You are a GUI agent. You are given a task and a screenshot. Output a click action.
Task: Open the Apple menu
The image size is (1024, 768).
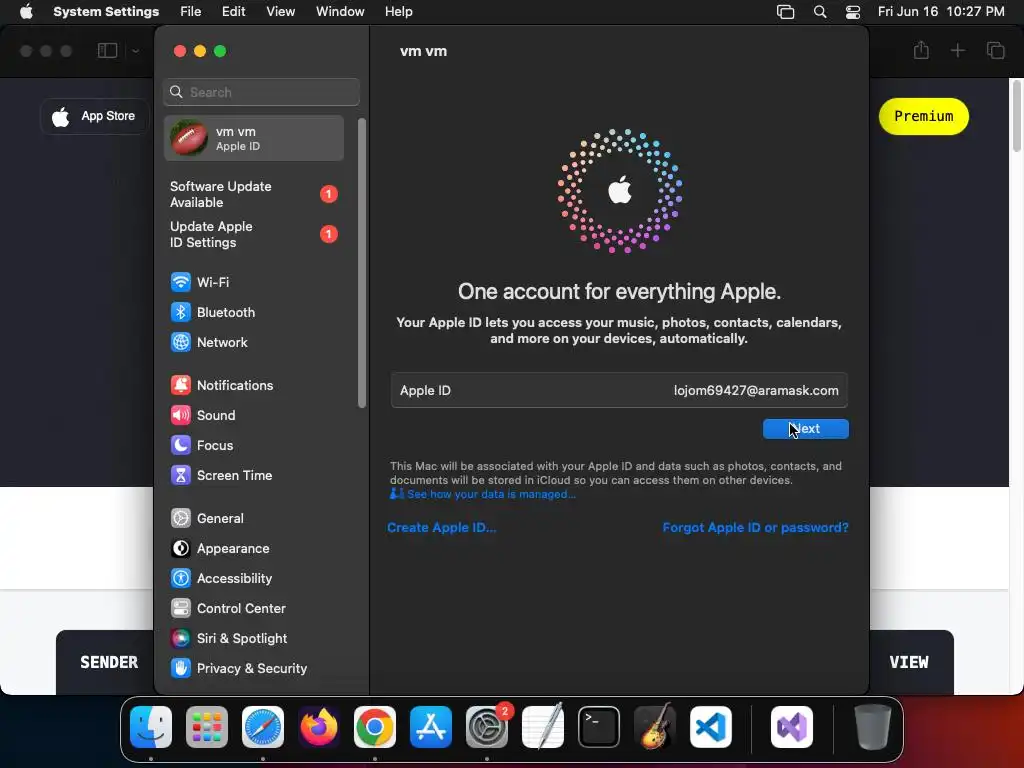(26, 12)
